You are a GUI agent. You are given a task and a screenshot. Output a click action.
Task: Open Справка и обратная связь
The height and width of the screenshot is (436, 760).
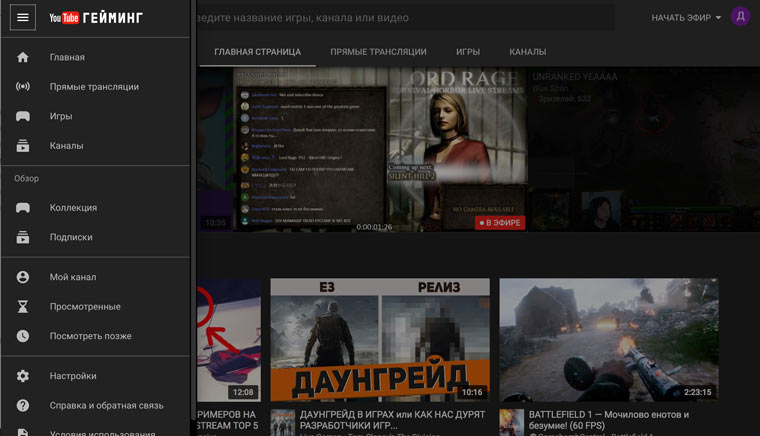point(106,405)
